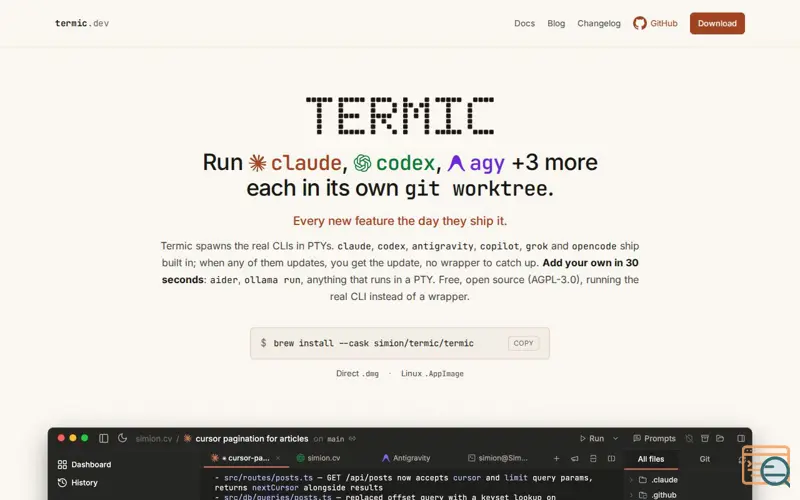Click the Run play button
Screen dimensions: 800x500
pos(592,439)
